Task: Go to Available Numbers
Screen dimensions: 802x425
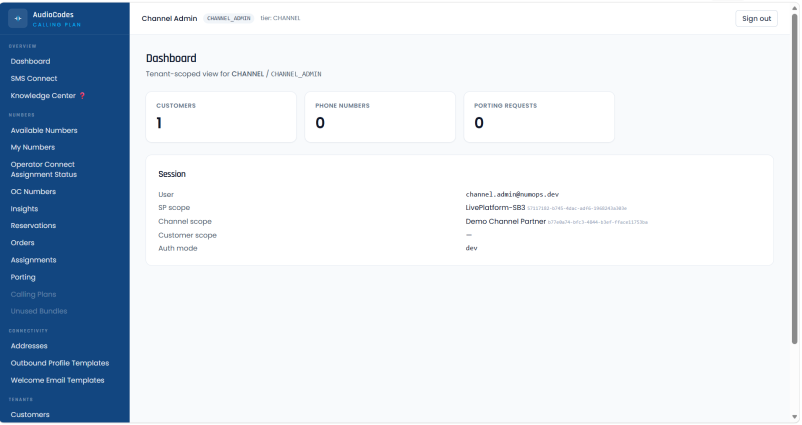Action: (x=44, y=130)
